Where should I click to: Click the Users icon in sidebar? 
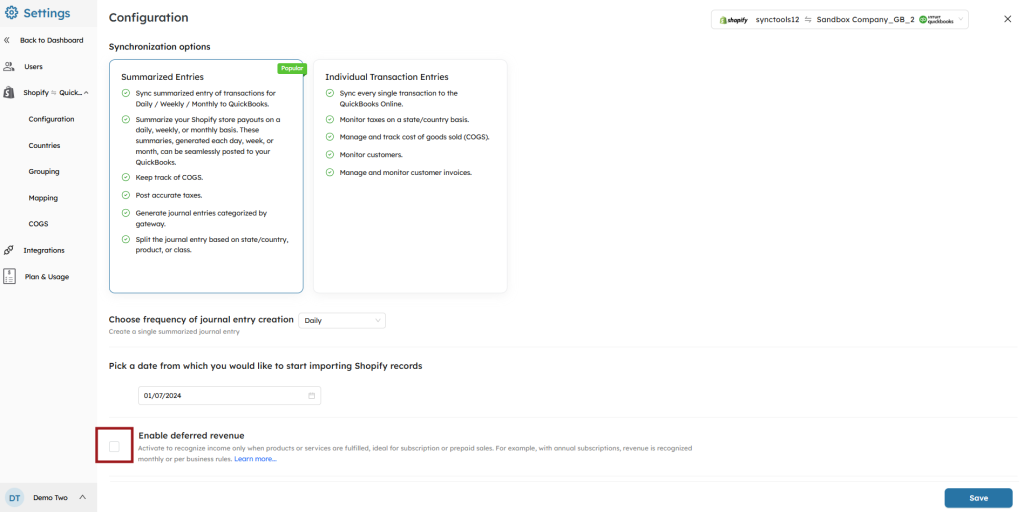pos(9,66)
